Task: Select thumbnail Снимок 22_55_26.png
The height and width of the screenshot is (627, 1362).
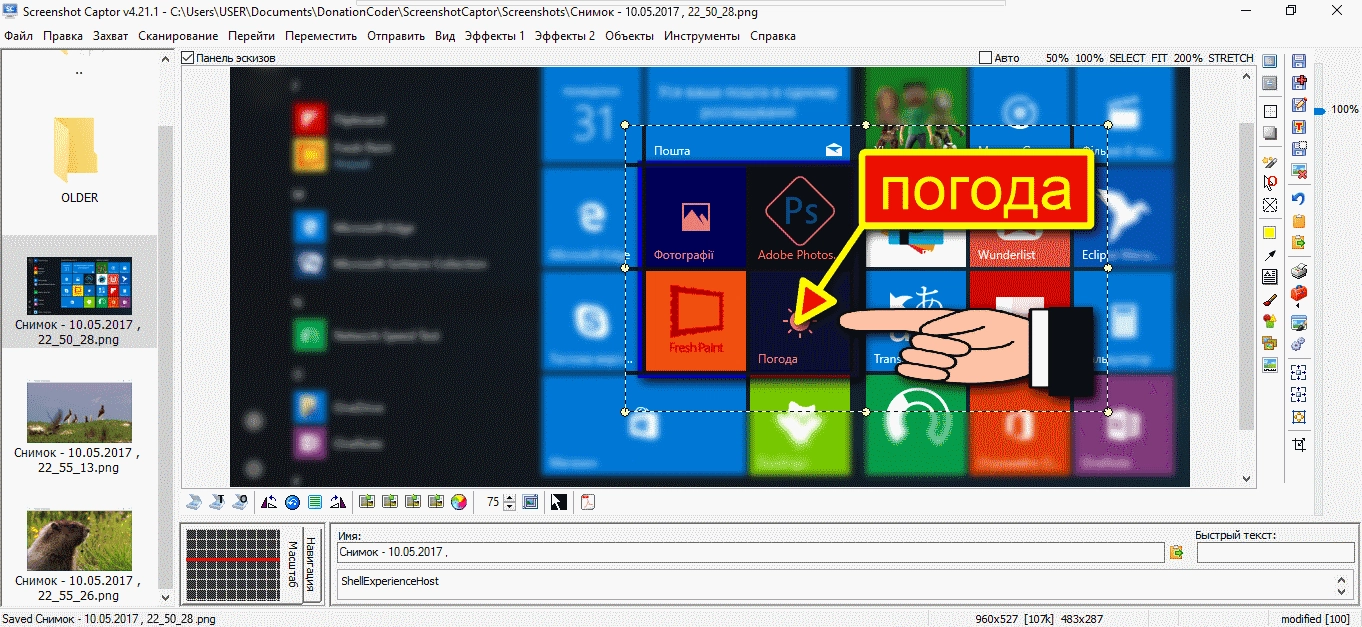Action: [79, 553]
